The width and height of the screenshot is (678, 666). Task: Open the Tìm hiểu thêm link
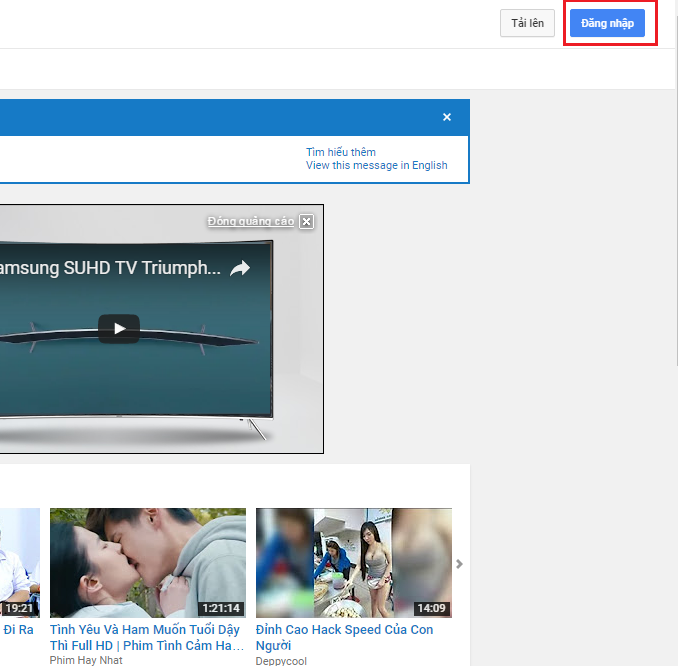pos(340,152)
